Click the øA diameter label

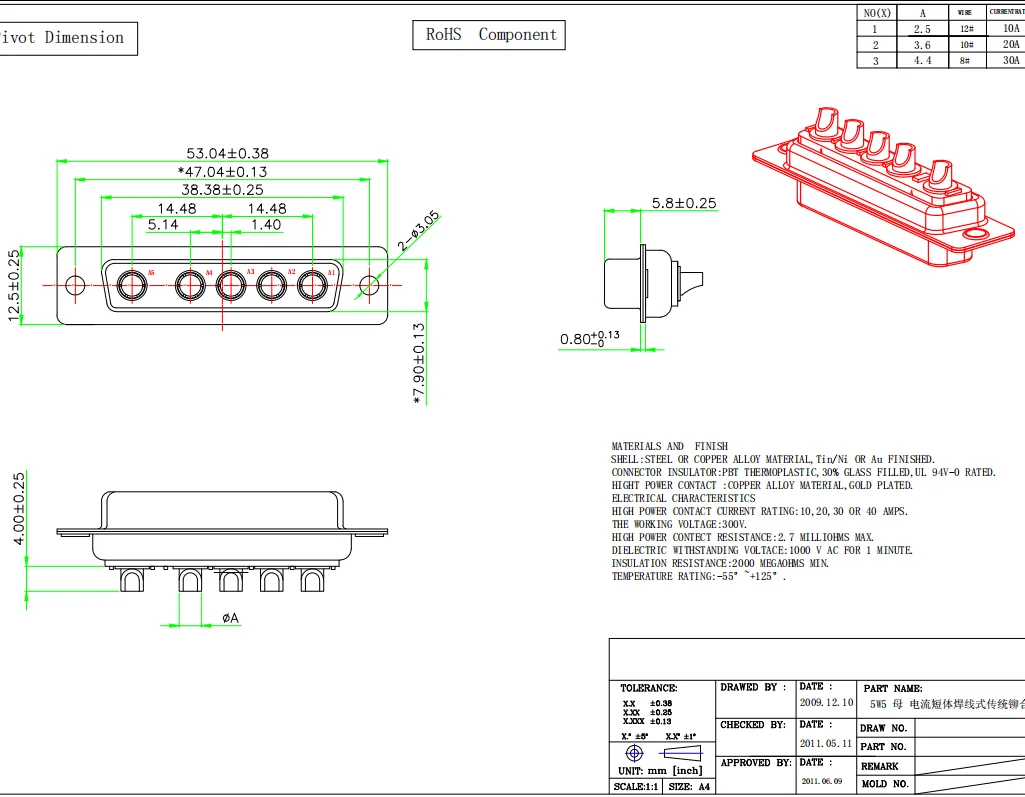click(230, 619)
